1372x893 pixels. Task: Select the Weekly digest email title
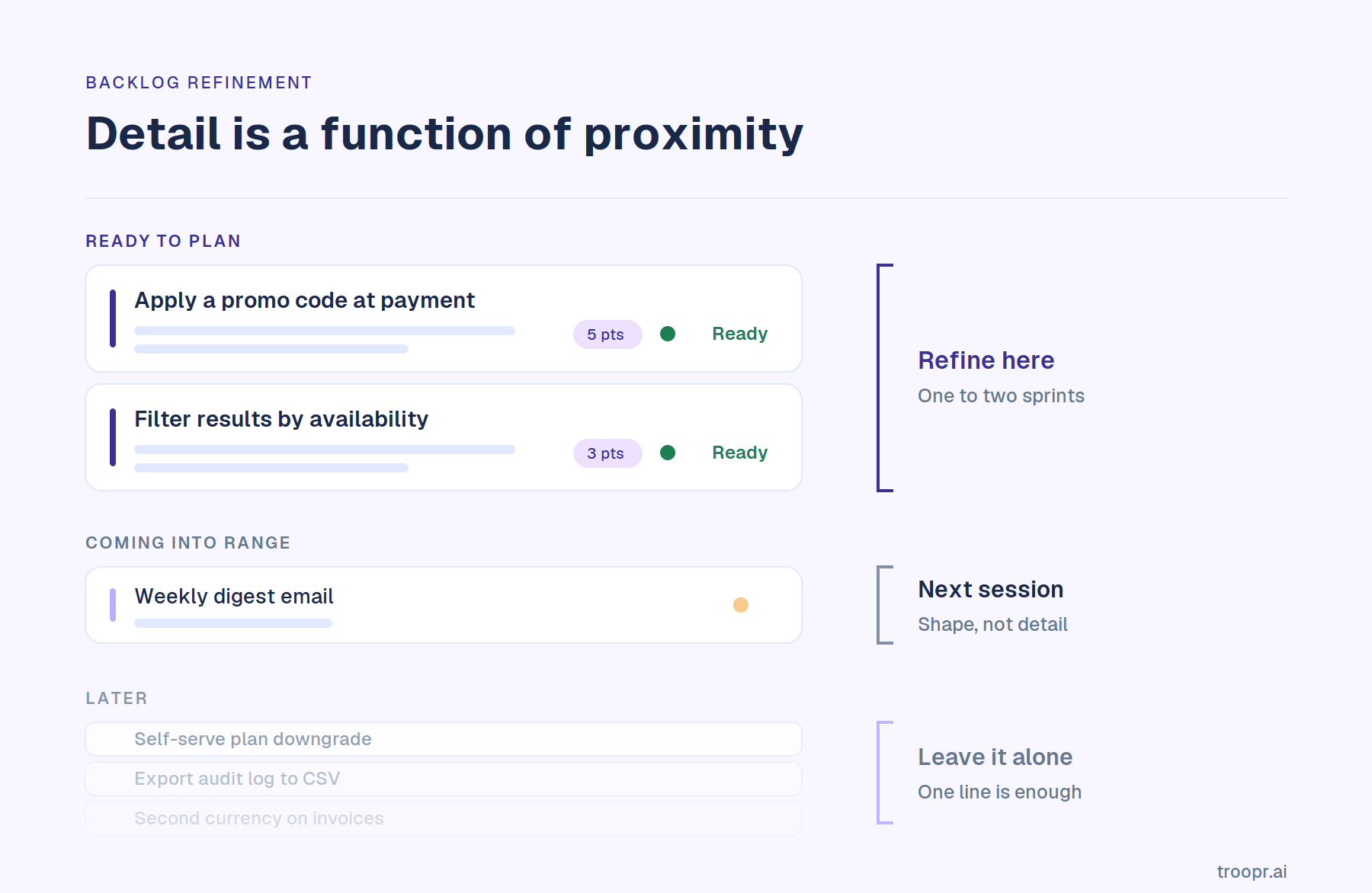pyautogui.click(x=234, y=596)
